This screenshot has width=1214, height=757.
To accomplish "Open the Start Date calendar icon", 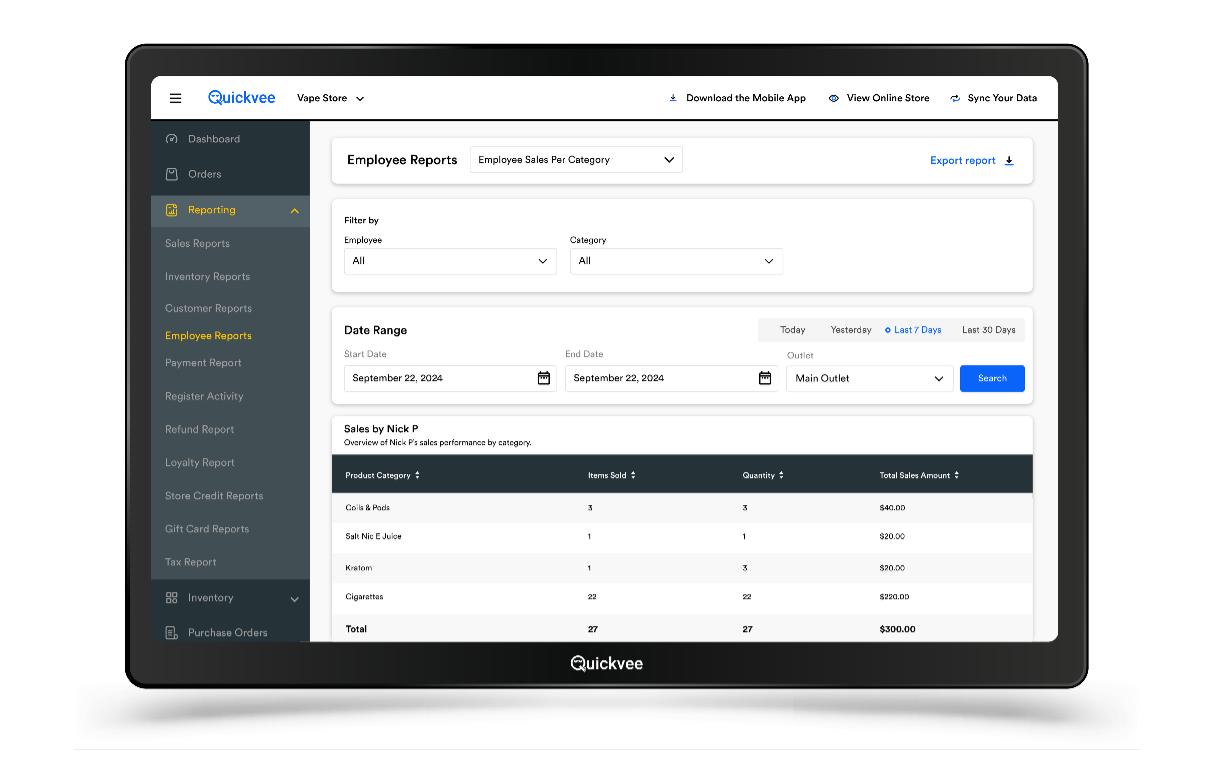I will pyautogui.click(x=544, y=378).
